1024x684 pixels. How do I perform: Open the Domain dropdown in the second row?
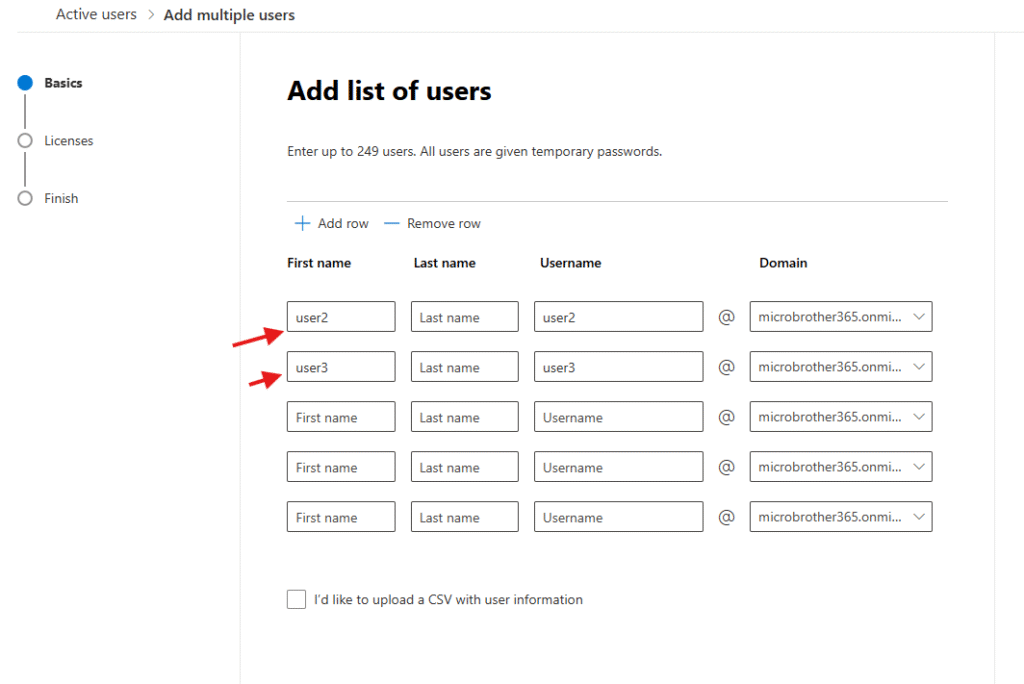click(x=840, y=367)
